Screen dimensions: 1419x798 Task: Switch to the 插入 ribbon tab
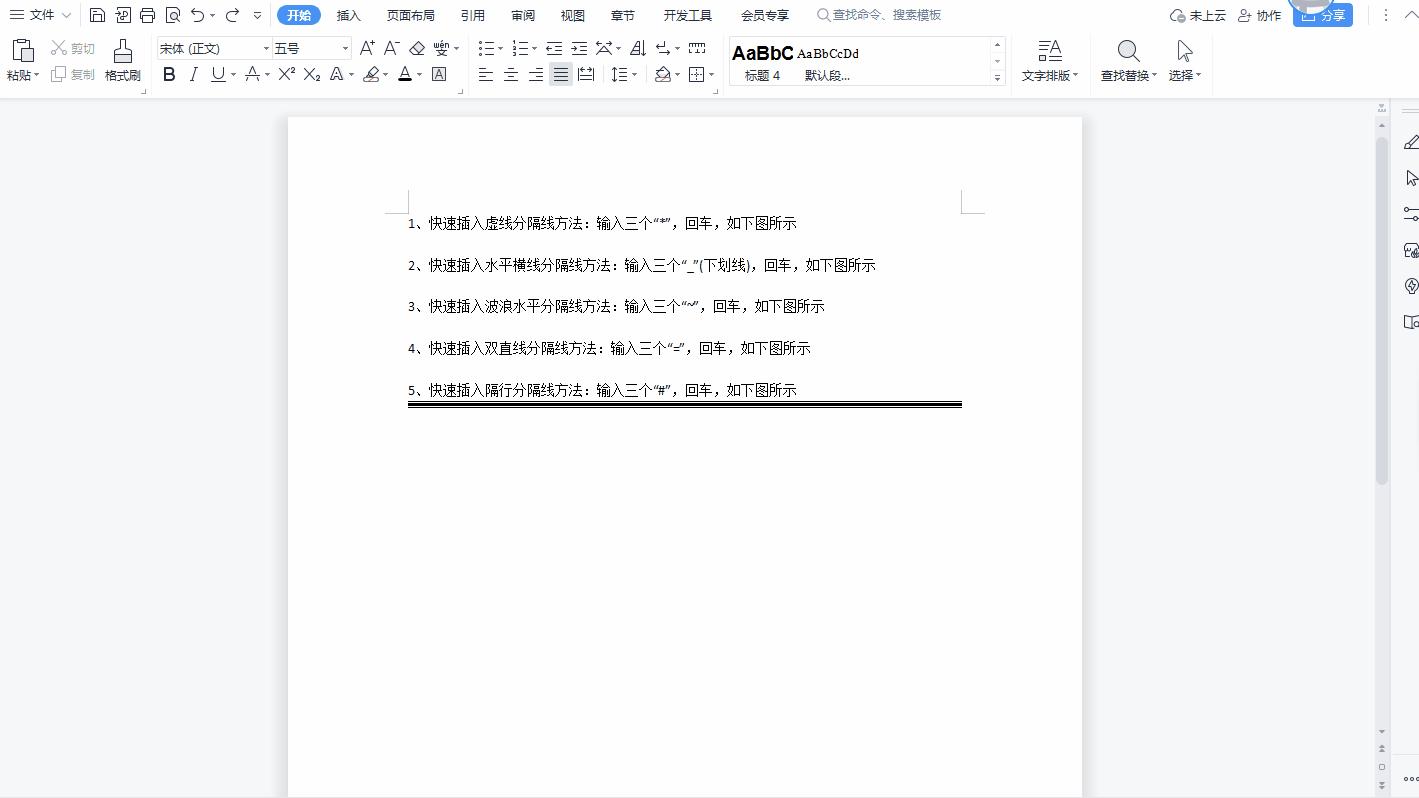coord(348,15)
